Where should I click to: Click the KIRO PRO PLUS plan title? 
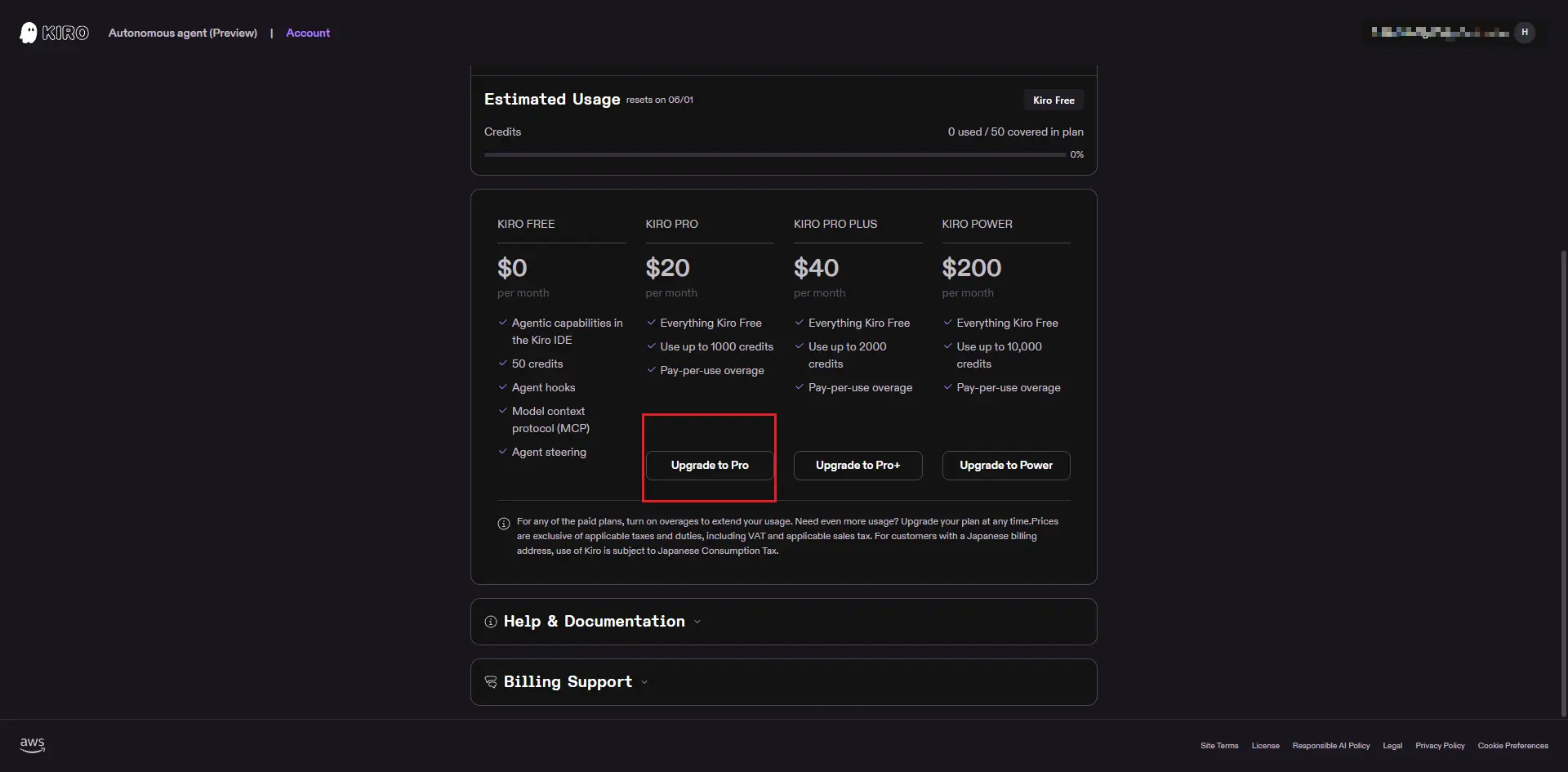pyautogui.click(x=835, y=224)
